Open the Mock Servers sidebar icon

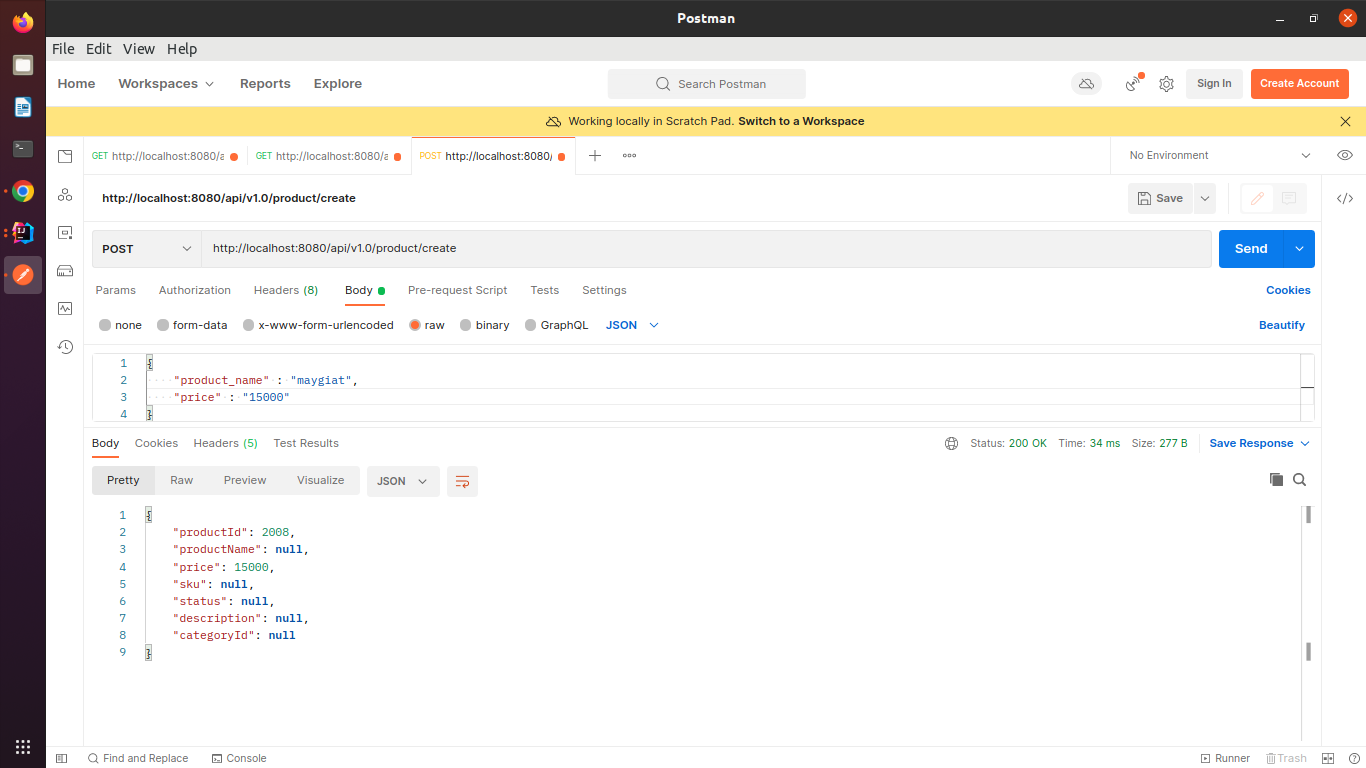(65, 270)
